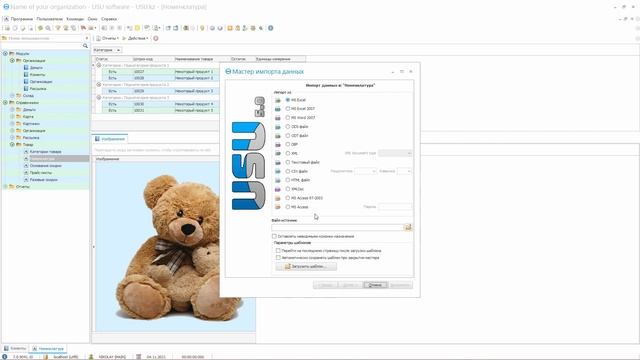Select the last MS Access radio button

point(288,207)
